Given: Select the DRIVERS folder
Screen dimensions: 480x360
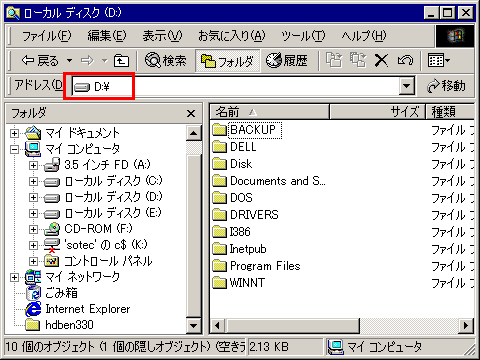Looking at the screenshot, I should click(246, 215).
